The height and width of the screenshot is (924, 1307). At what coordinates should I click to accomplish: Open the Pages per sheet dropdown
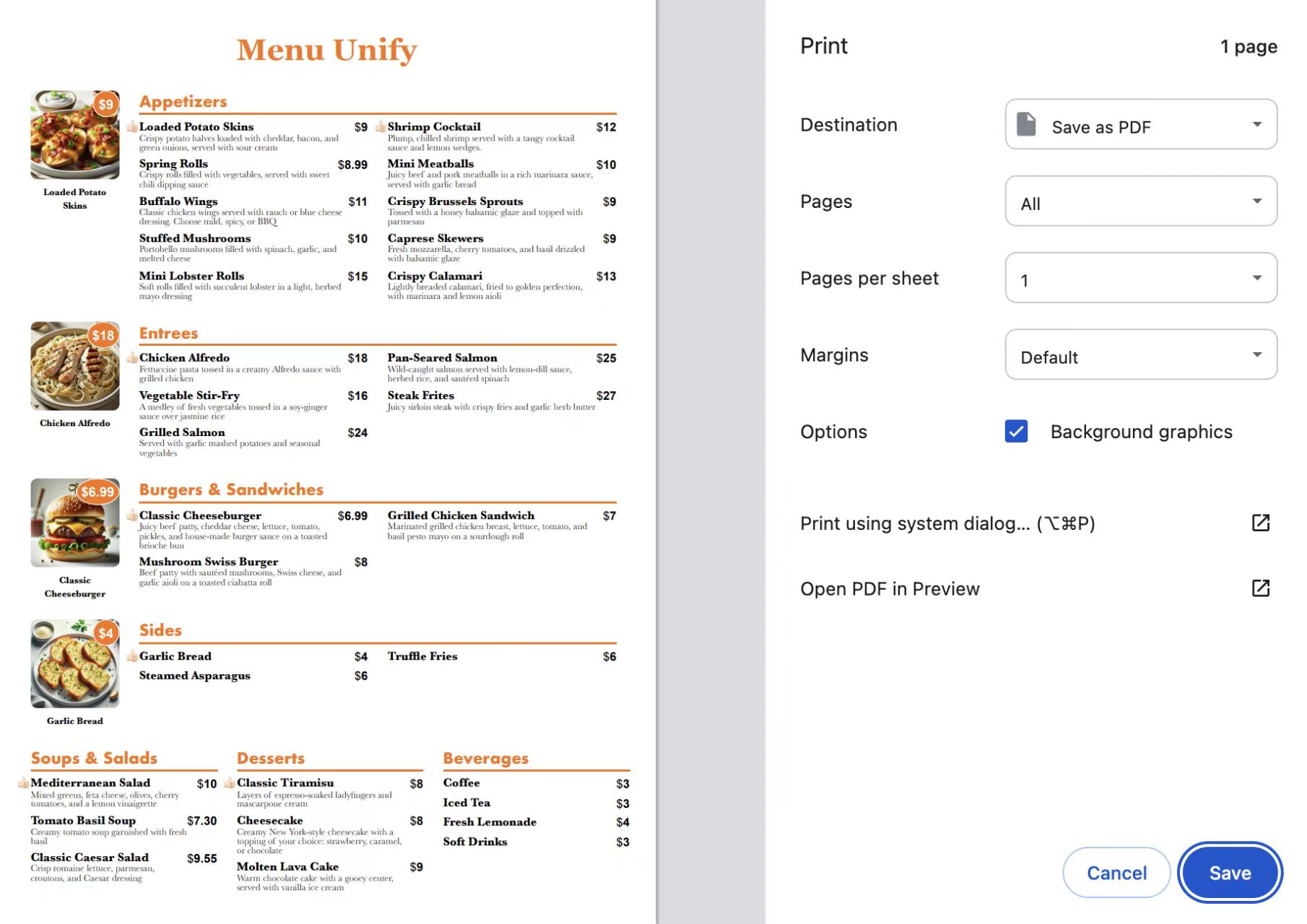click(x=1141, y=278)
